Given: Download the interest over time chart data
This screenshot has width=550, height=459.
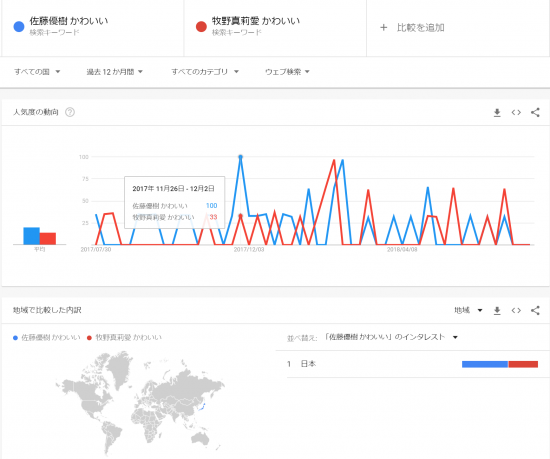Looking at the screenshot, I should point(497,113).
